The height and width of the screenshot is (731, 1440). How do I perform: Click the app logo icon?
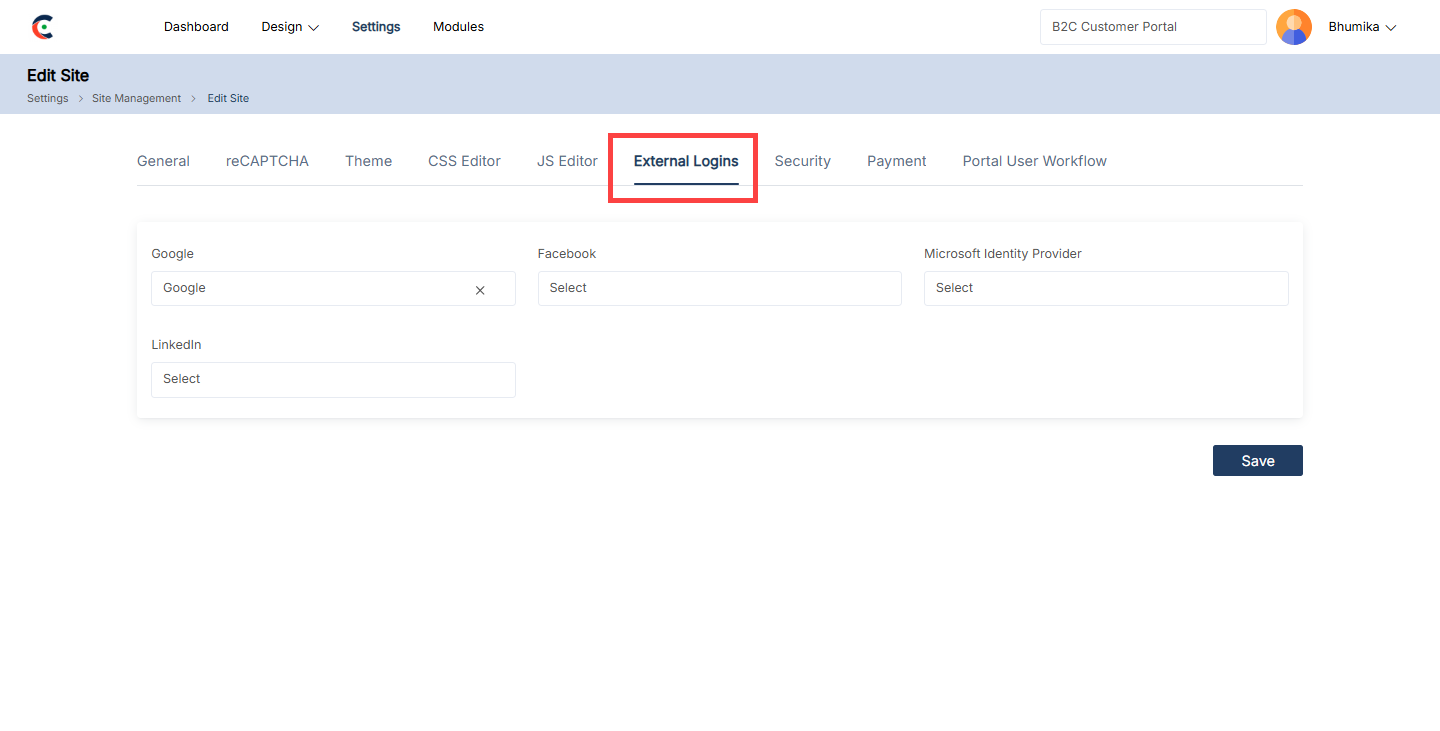[42, 27]
